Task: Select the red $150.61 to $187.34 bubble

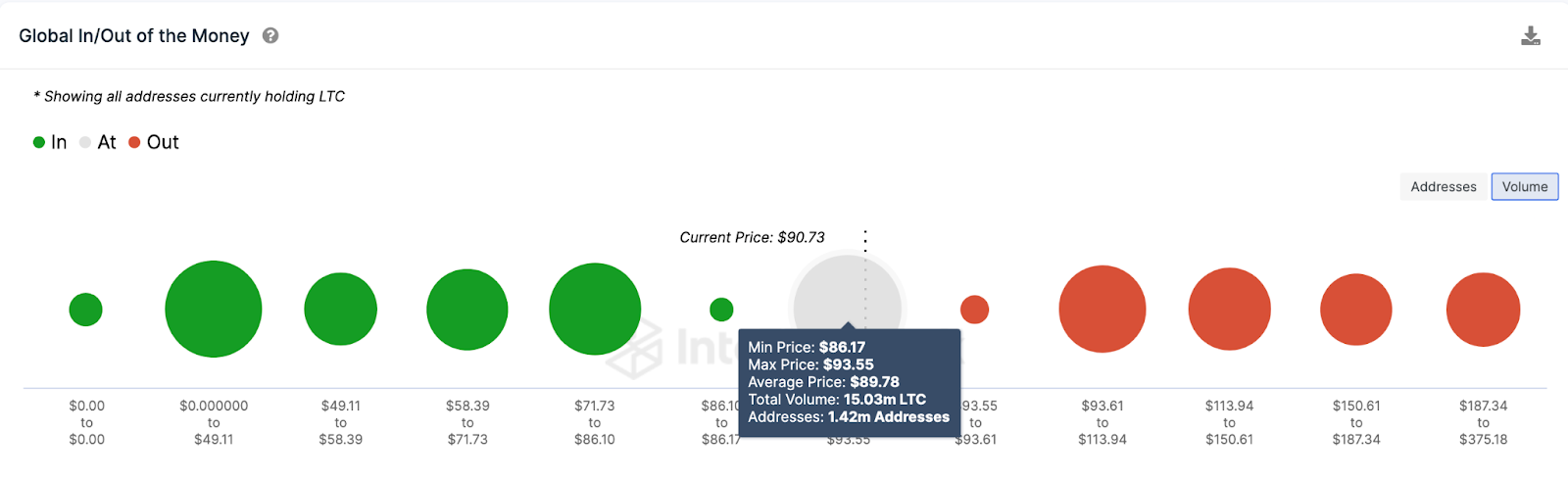Action: point(1356,310)
